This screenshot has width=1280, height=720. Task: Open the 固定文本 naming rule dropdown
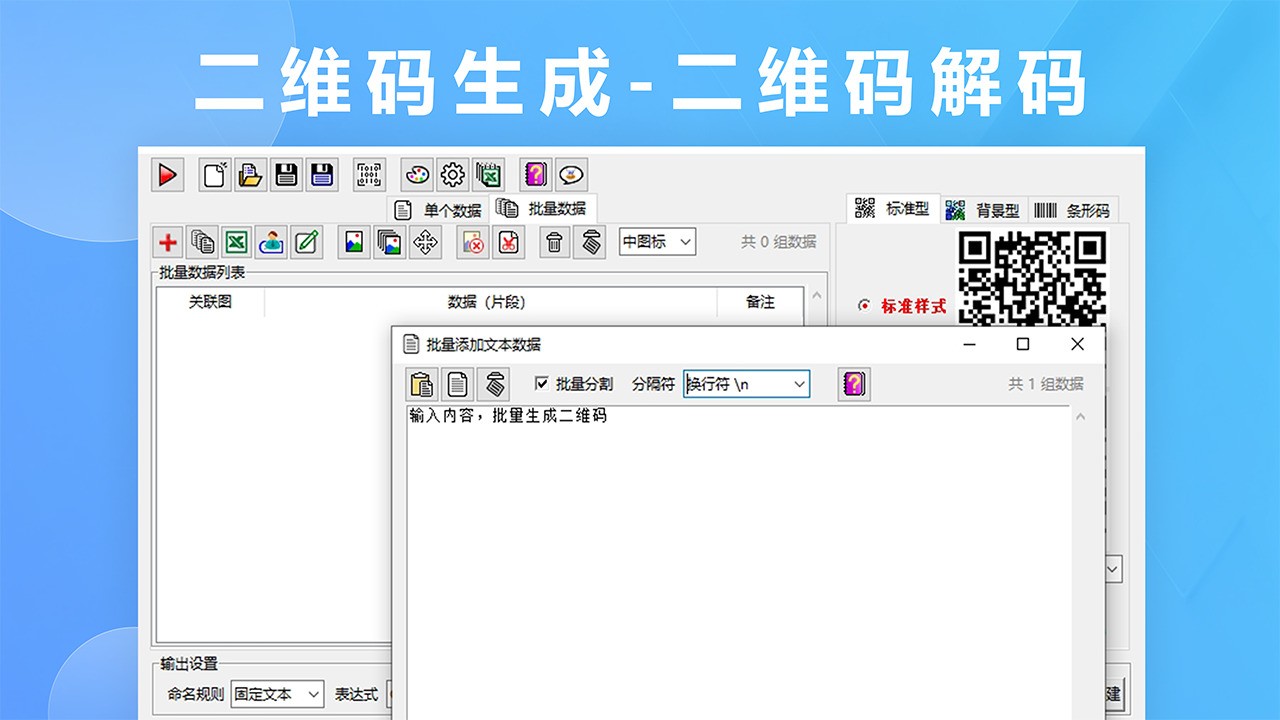tap(277, 694)
